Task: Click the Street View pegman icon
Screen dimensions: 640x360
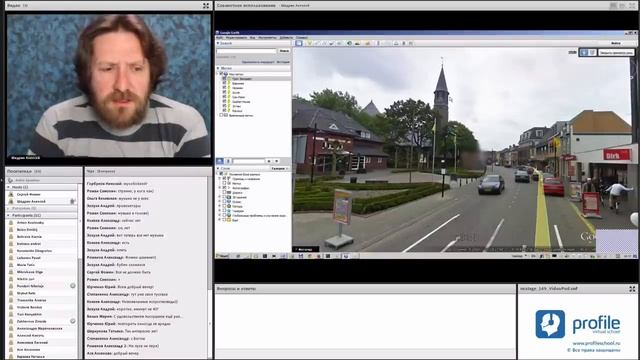Action: [x=584, y=52]
